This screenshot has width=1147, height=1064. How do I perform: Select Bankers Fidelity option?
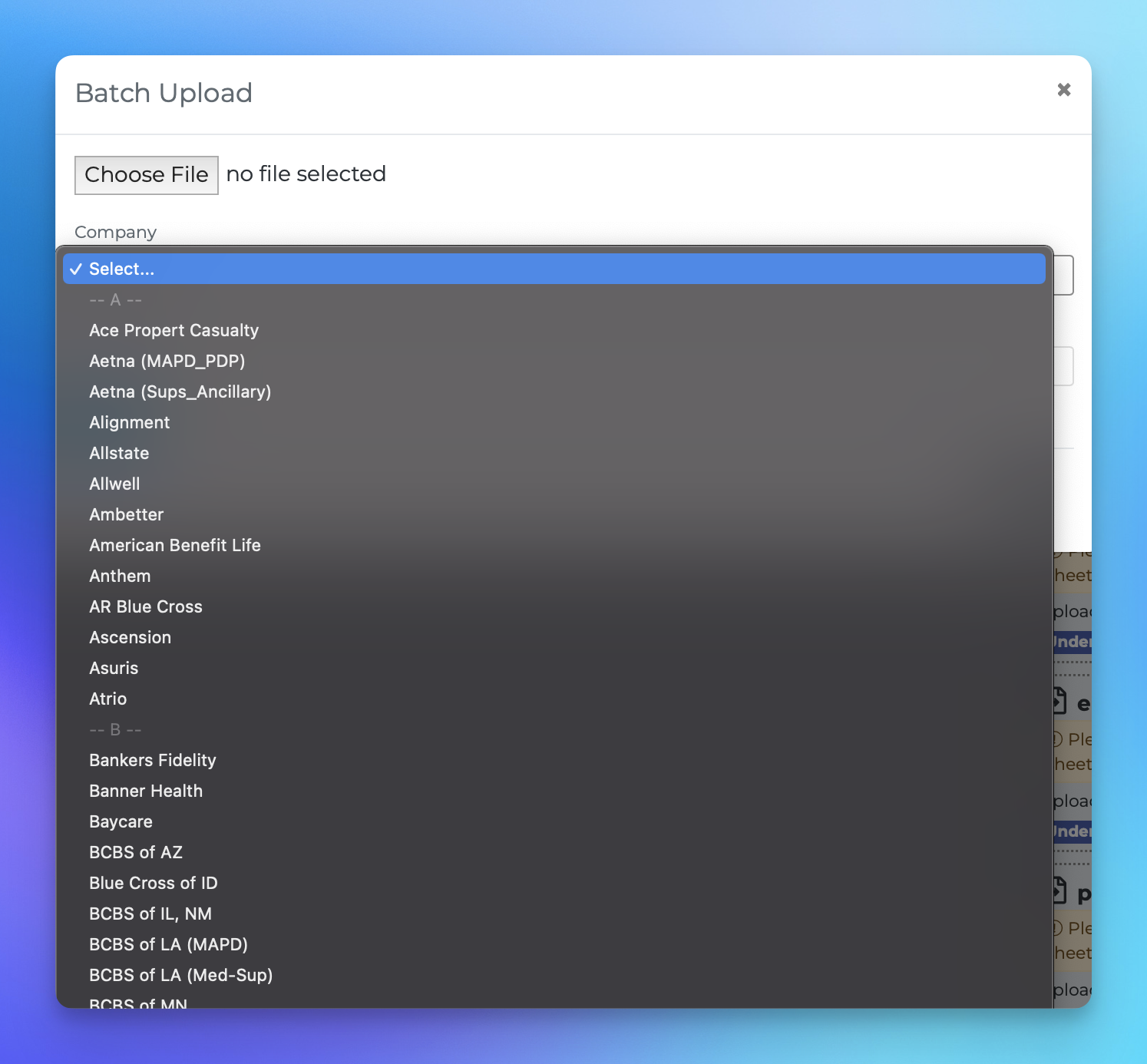554,760
